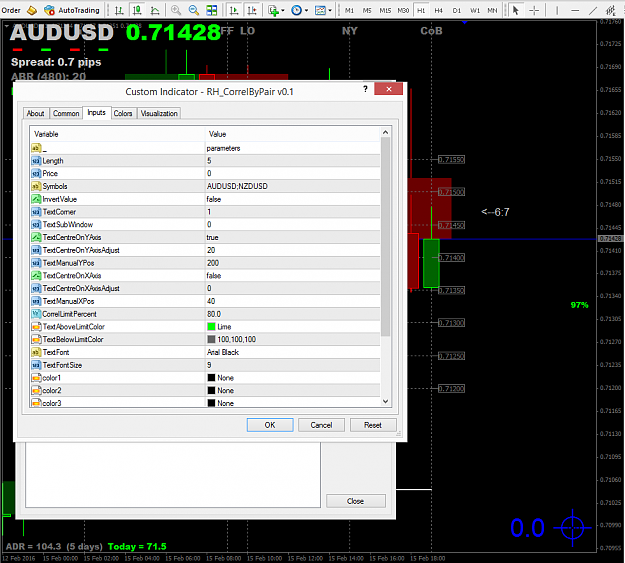Screen dimensions: 625x563
Task: Click the Cancel button
Action: coord(321,425)
